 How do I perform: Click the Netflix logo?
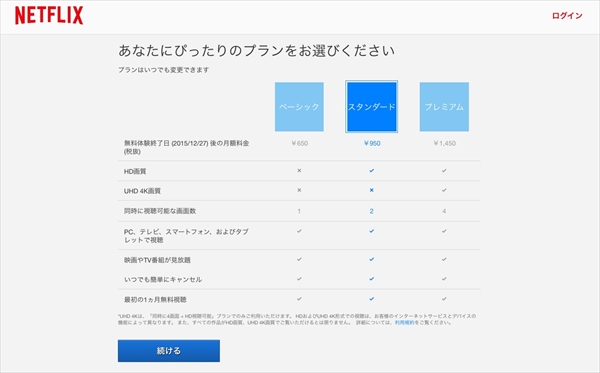pos(49,16)
